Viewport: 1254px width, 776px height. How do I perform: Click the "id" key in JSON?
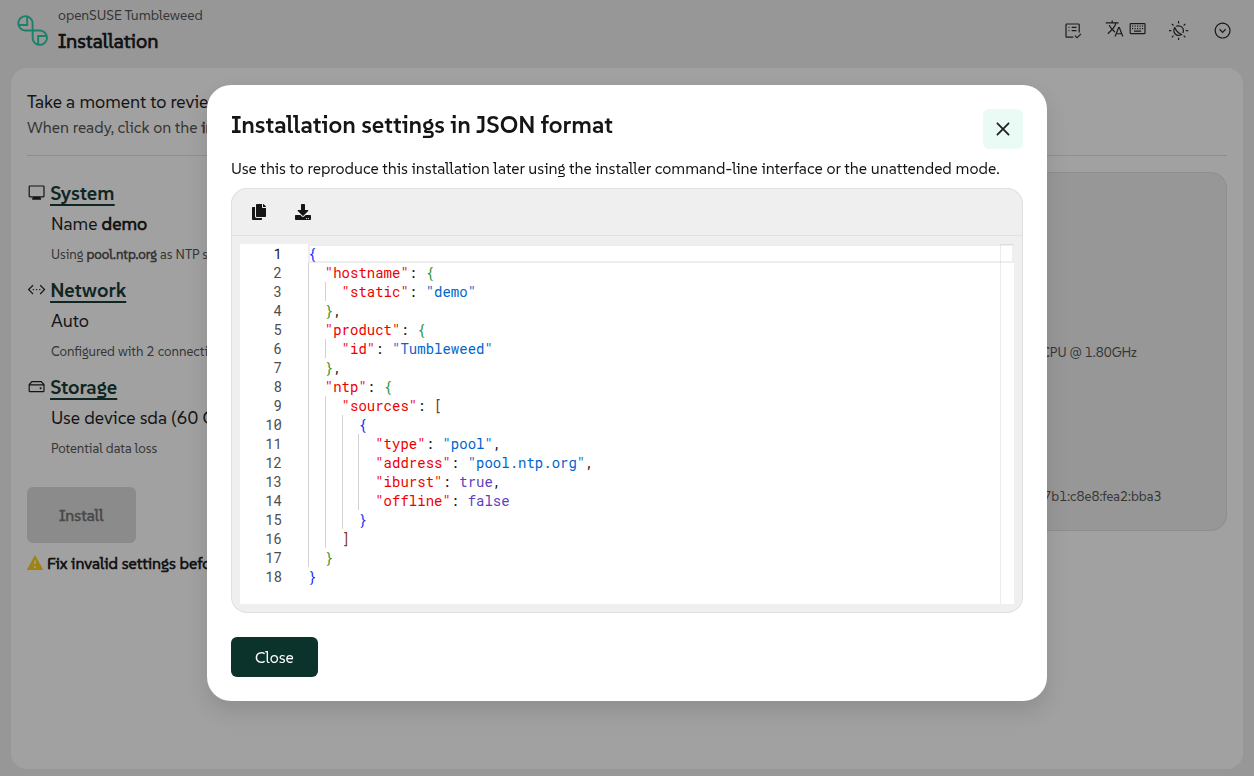click(359, 349)
